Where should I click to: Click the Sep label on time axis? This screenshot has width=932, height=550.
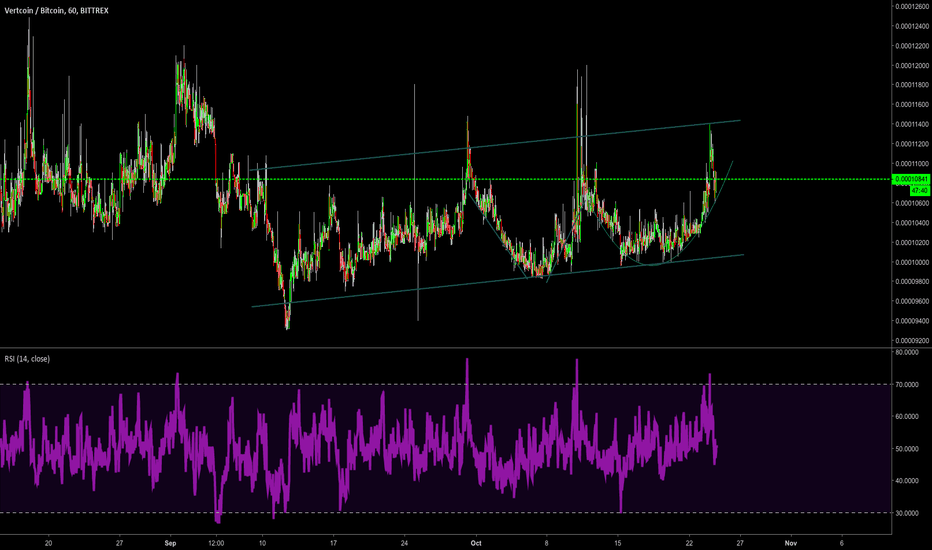pyautogui.click(x=171, y=543)
